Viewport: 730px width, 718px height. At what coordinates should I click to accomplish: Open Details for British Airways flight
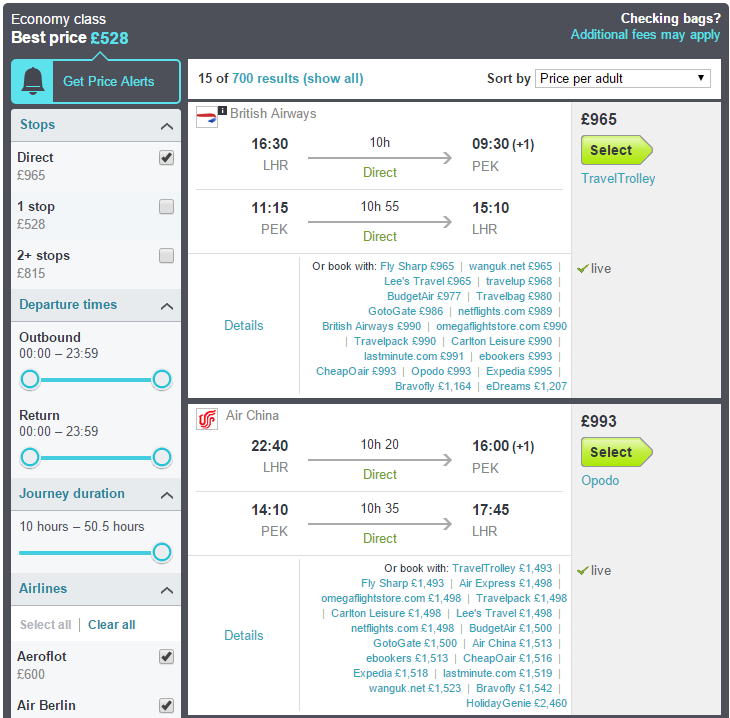(x=243, y=325)
